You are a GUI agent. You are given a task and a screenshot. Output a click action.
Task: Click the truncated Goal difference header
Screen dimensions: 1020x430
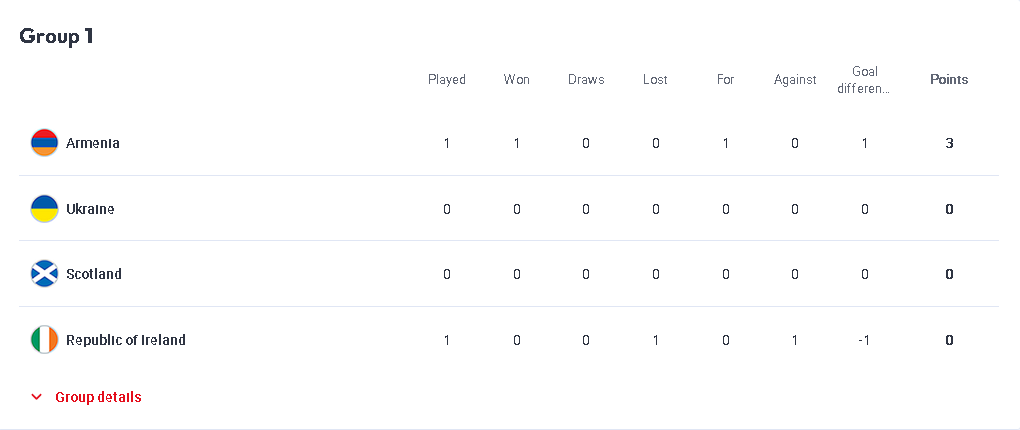(864, 79)
